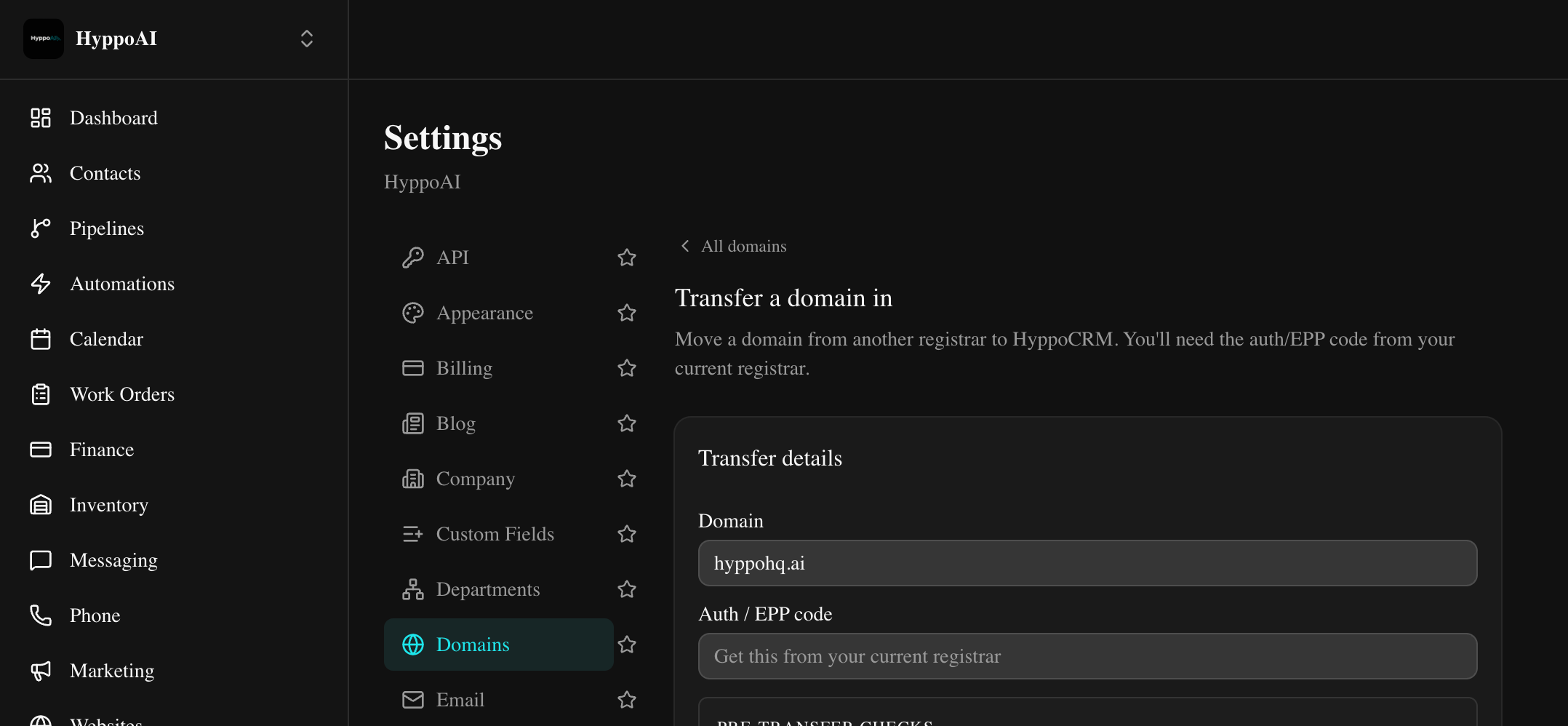
Task: Toggle favorite star for Billing
Action: coord(627,368)
